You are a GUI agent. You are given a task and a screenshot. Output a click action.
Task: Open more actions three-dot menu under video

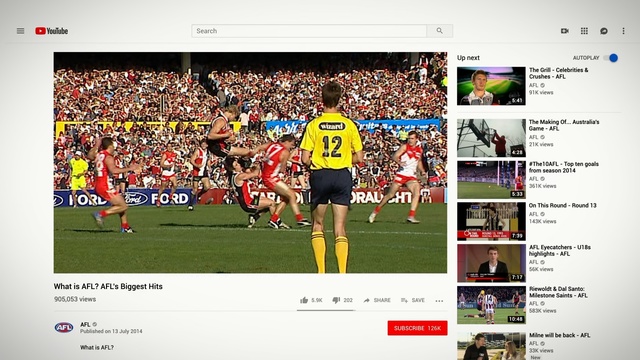(439, 301)
